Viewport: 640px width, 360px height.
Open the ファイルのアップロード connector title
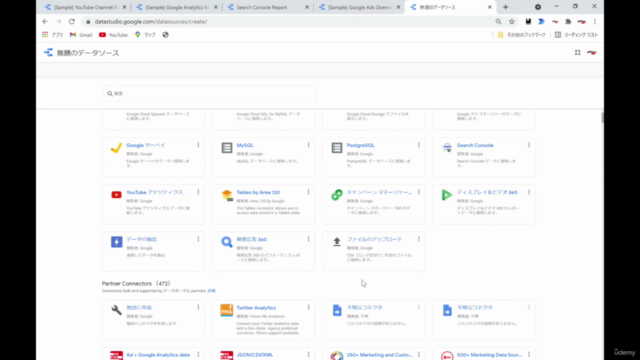(374, 239)
